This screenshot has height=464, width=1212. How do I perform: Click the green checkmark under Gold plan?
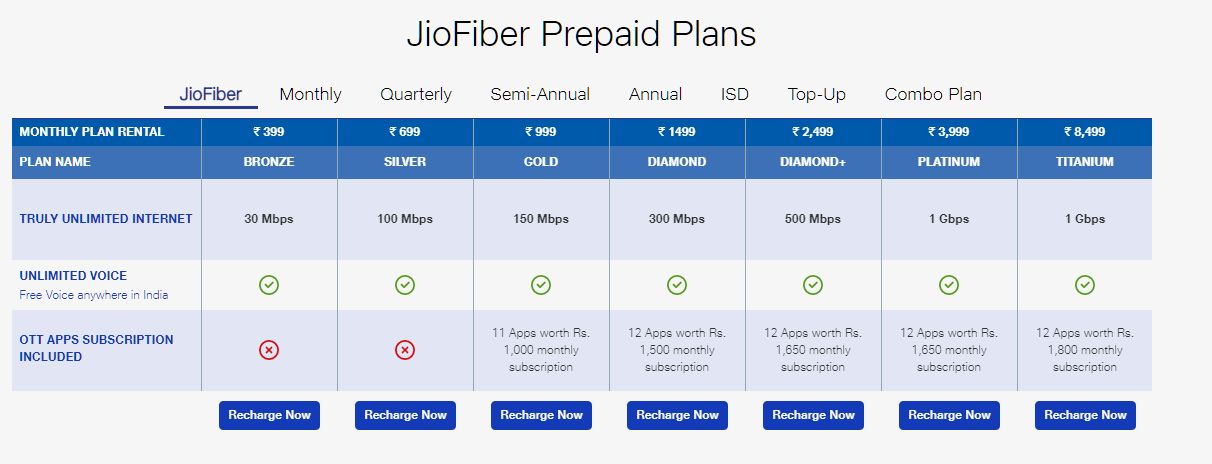[541, 285]
